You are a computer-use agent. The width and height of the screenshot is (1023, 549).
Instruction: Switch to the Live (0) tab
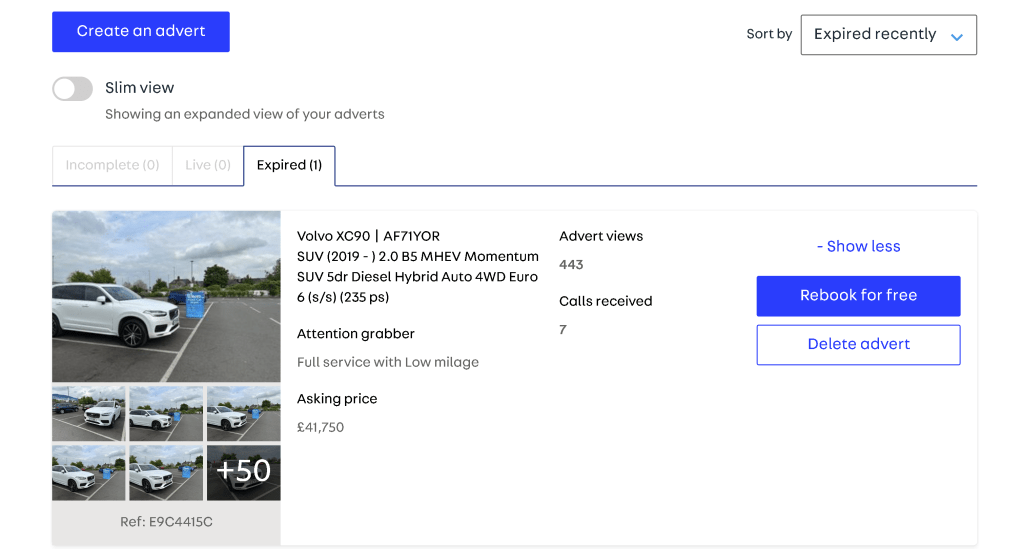click(207, 165)
